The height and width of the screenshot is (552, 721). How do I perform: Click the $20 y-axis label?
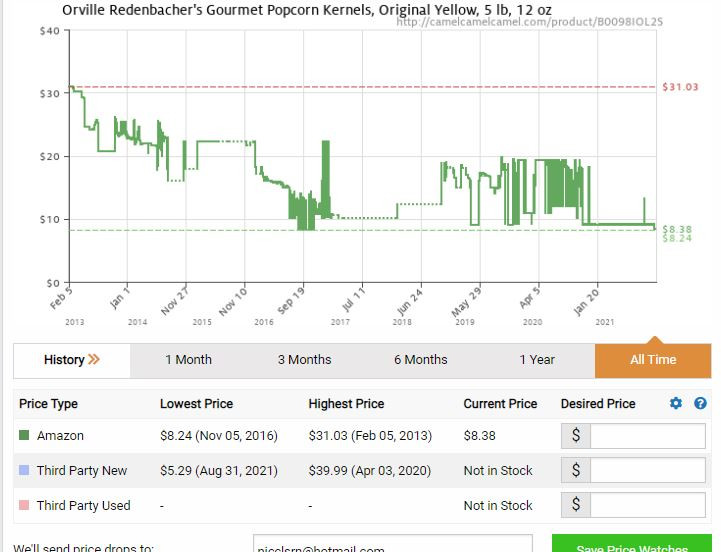50,156
